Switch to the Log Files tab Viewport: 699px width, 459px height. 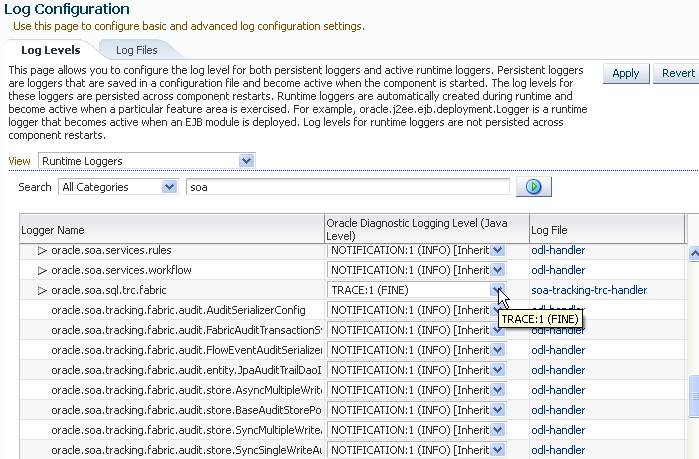tap(136, 50)
